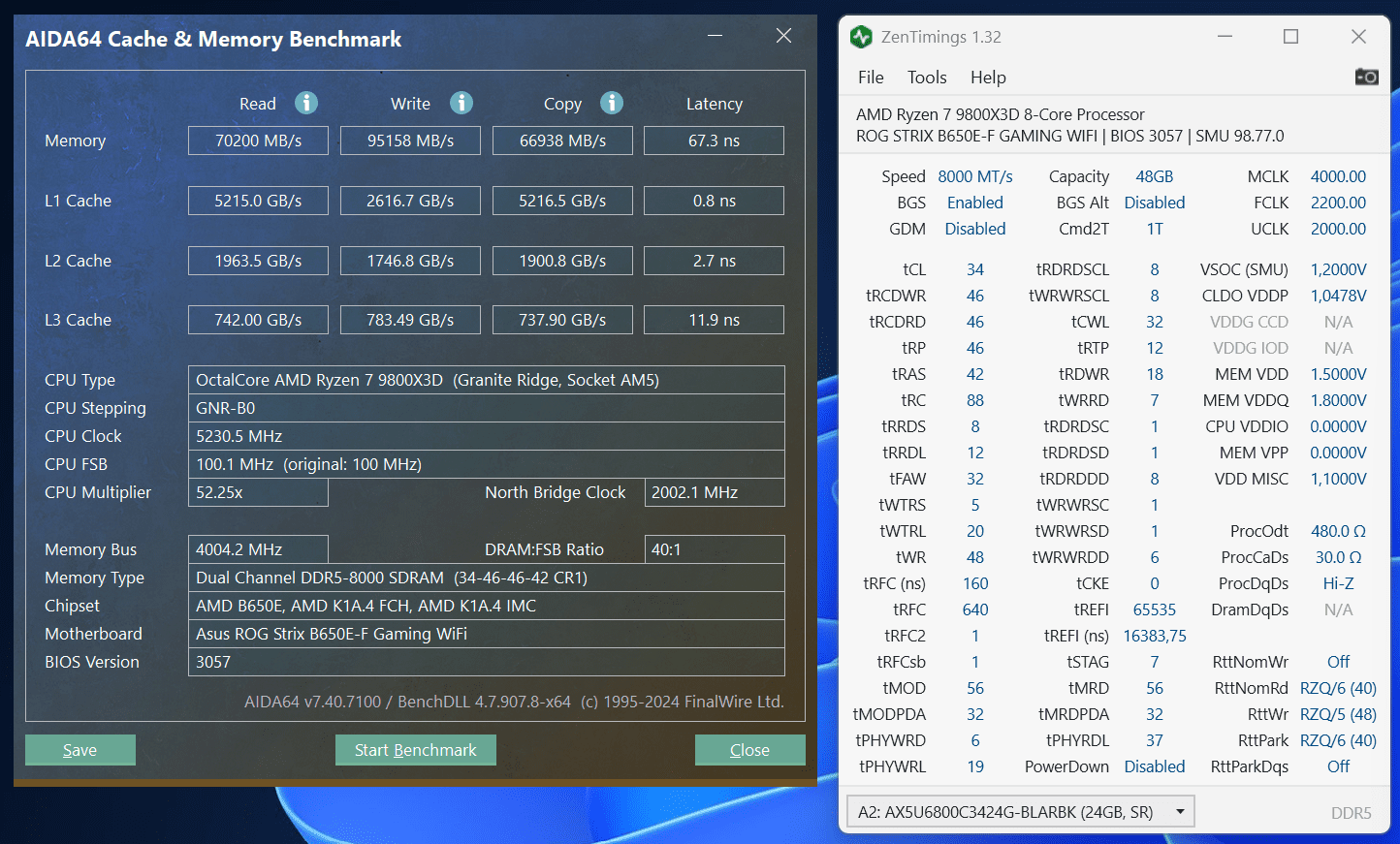Click the Memory Bus field 4004.2 MHz
The height and width of the screenshot is (844, 1400).
258,549
